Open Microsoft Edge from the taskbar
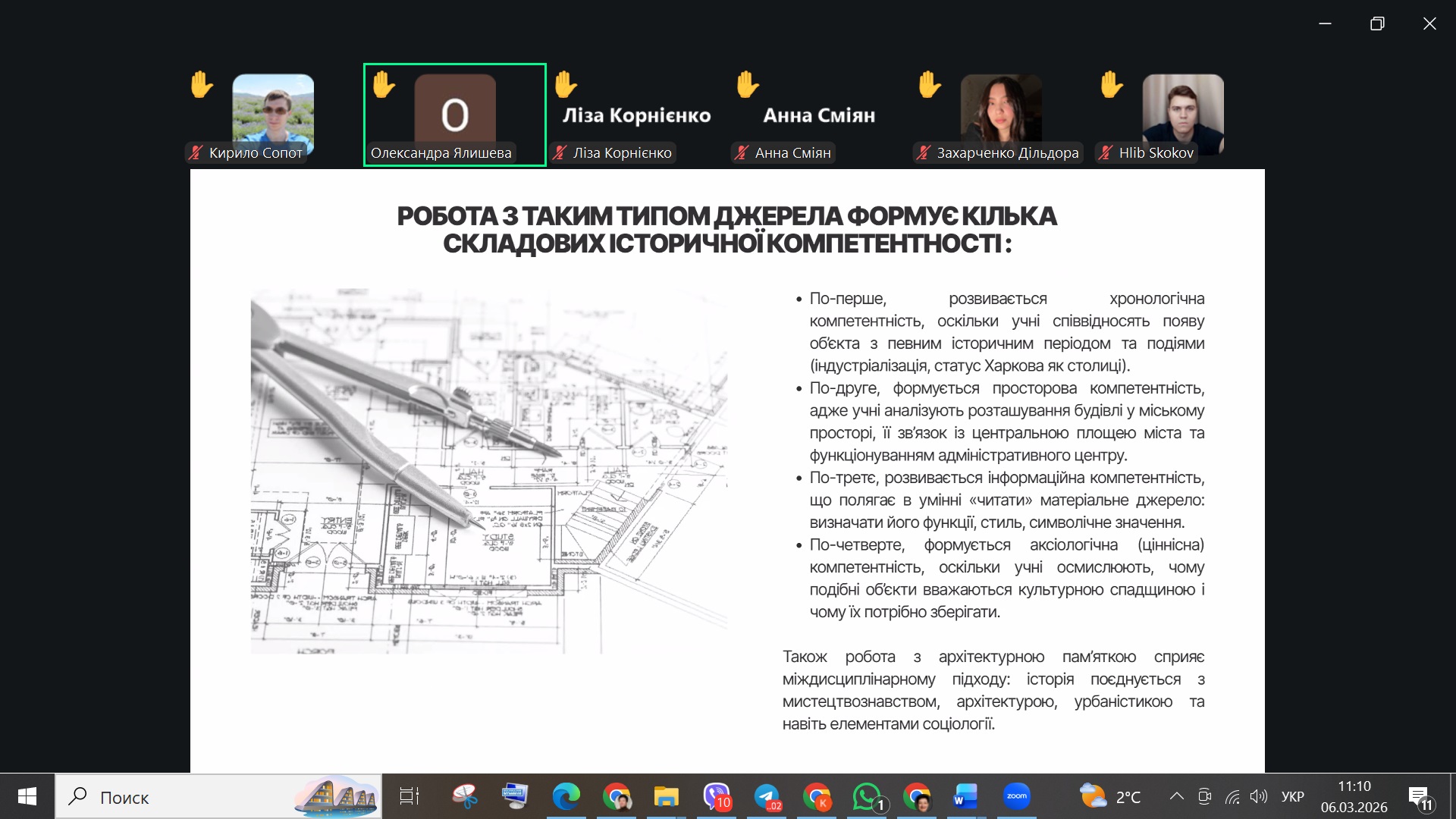Viewport: 1456px width, 819px height. click(566, 796)
